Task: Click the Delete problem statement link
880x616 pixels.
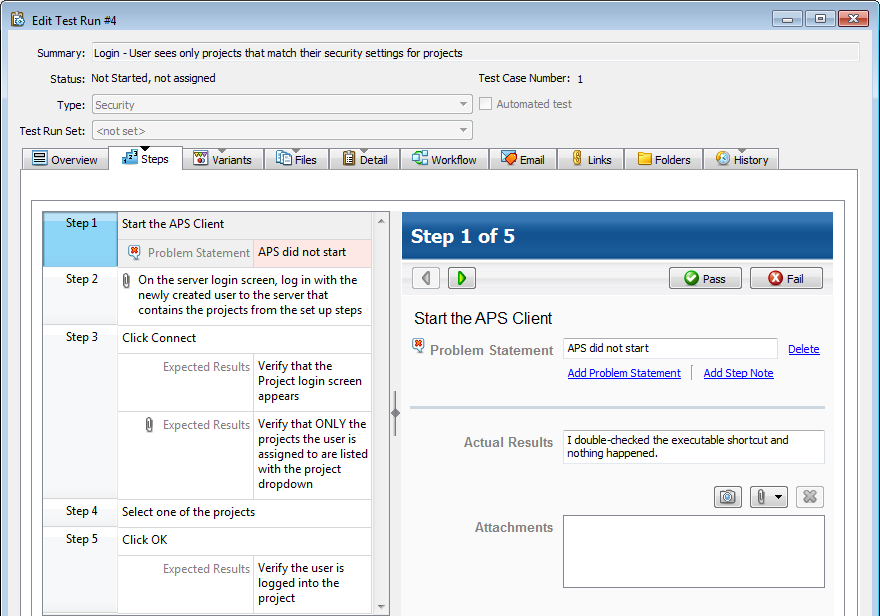Action: pos(803,349)
